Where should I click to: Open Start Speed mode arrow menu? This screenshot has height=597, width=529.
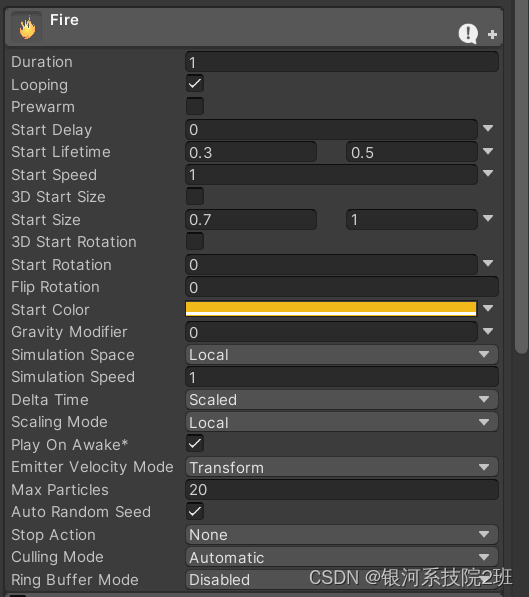click(x=488, y=173)
